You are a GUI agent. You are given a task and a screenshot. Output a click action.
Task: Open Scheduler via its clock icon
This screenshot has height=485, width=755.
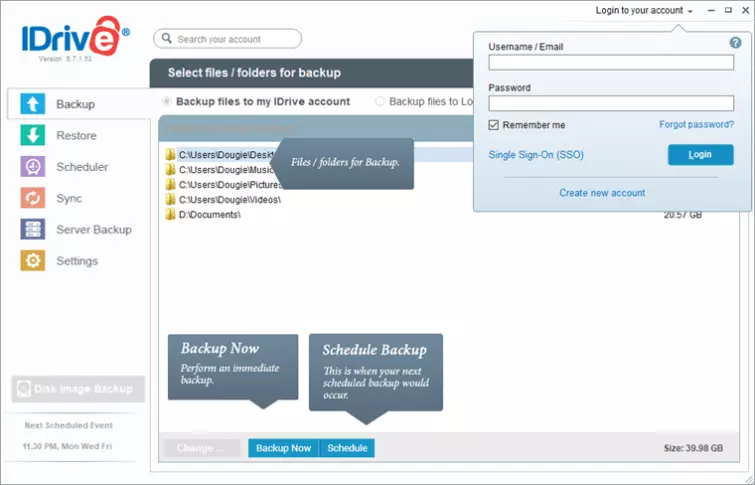[x=32, y=167]
